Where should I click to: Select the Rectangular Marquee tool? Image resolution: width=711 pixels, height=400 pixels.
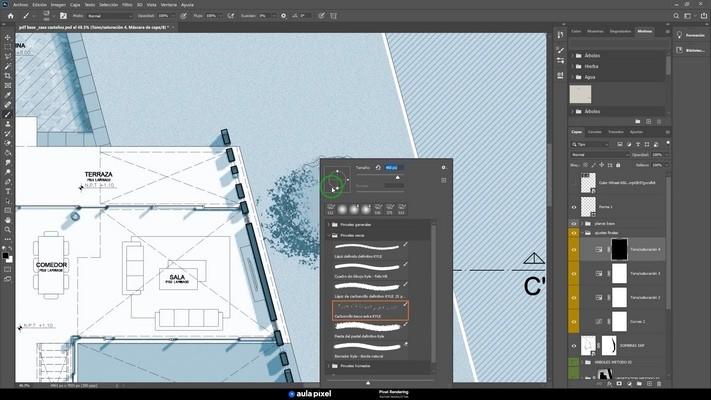(8, 47)
